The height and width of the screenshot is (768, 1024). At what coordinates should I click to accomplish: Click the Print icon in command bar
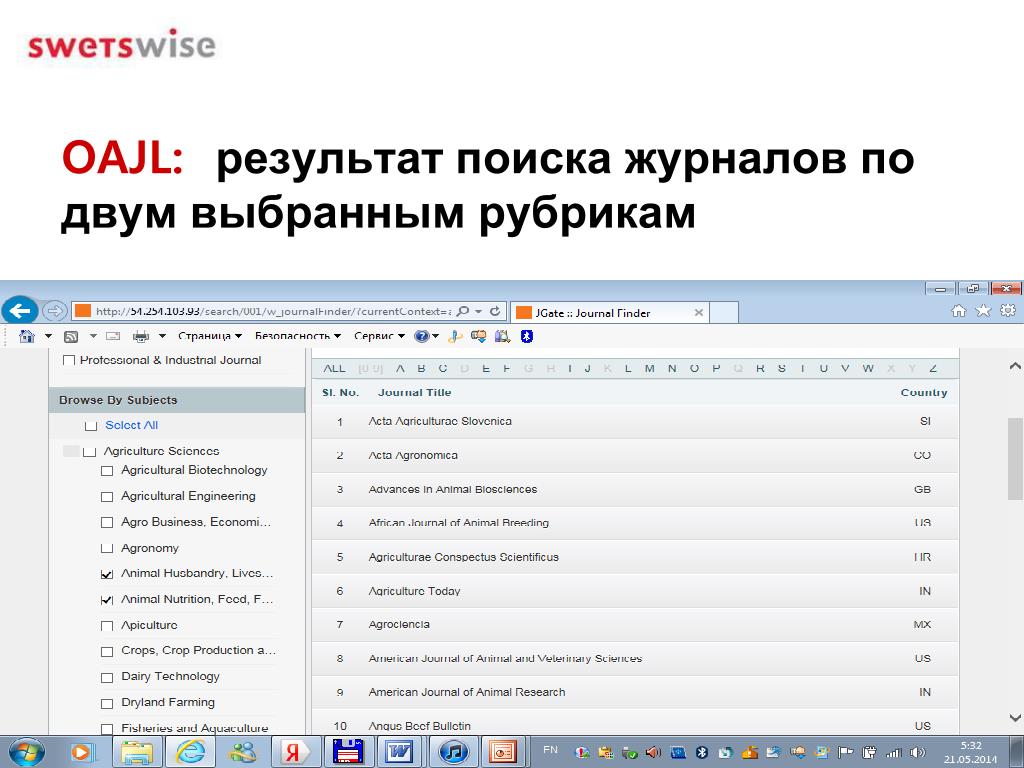tap(140, 336)
